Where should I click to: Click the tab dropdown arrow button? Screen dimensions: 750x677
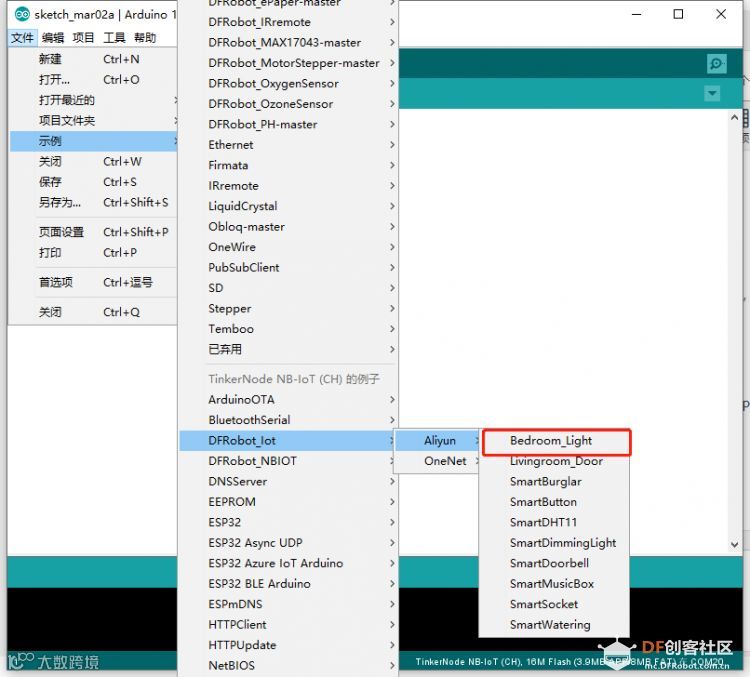(x=712, y=93)
